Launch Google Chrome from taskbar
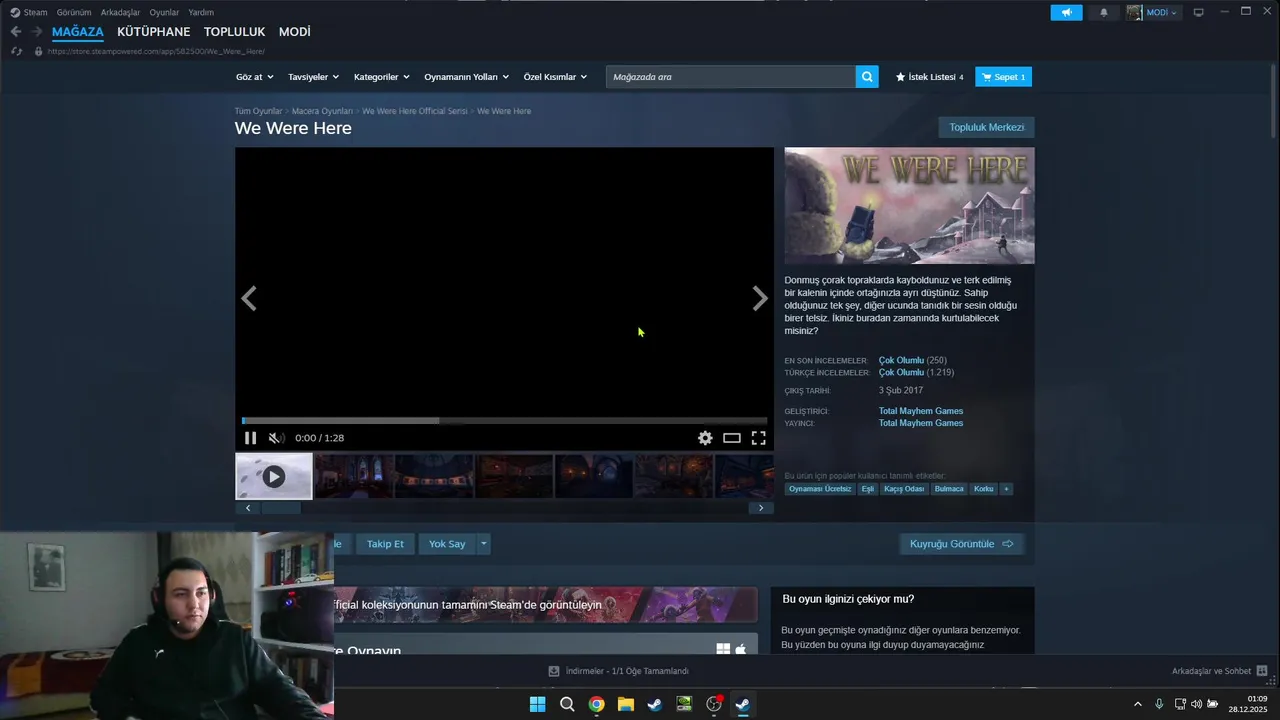The width and height of the screenshot is (1280, 720). 596,704
